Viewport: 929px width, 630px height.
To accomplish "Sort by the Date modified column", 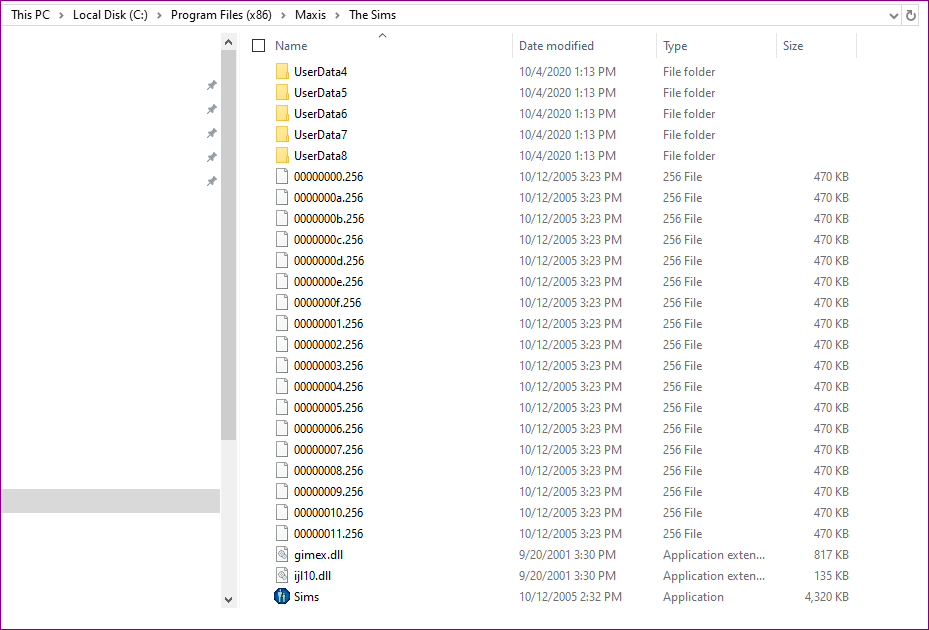I will (556, 46).
